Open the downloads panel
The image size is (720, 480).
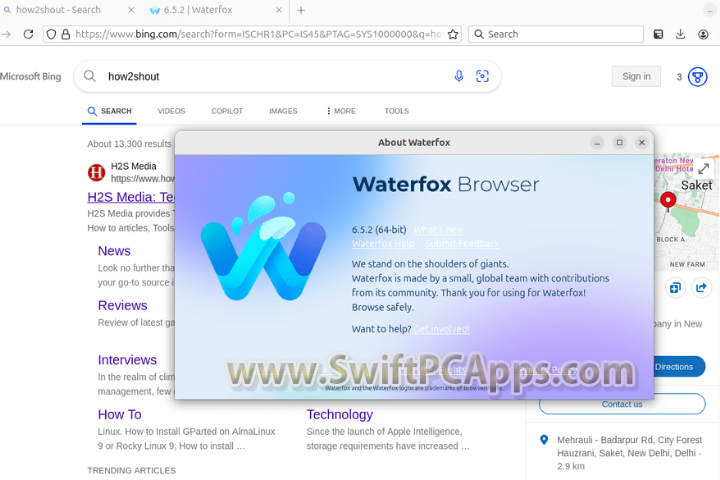(x=681, y=34)
